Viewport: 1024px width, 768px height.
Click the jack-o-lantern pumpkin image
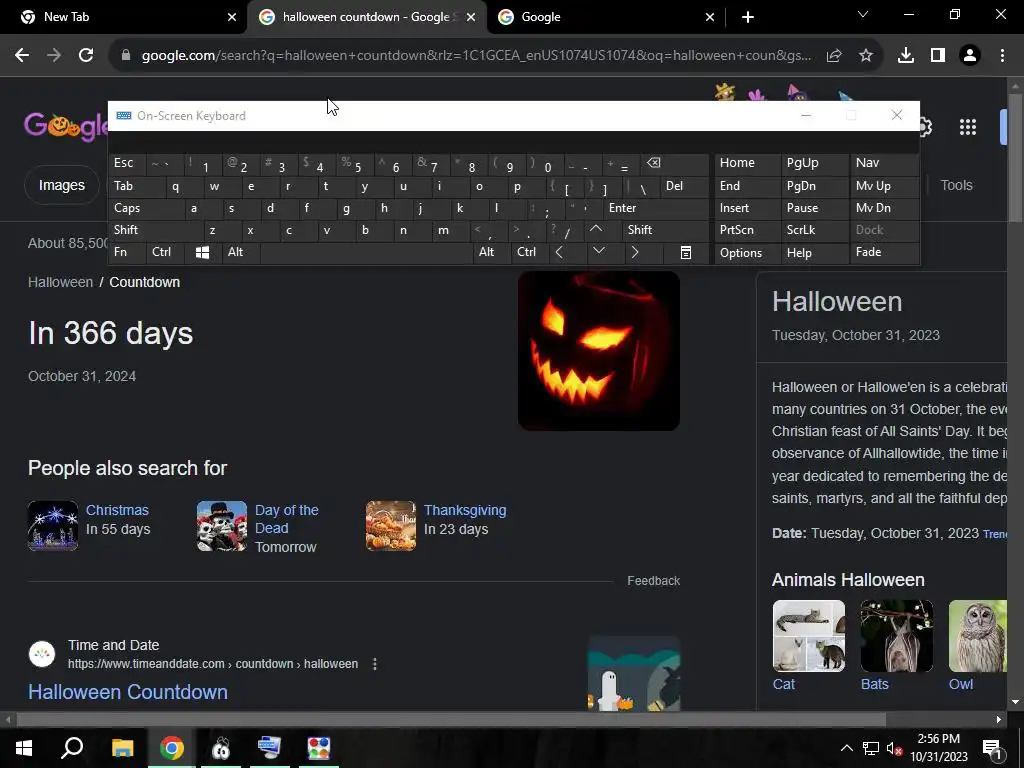point(599,351)
